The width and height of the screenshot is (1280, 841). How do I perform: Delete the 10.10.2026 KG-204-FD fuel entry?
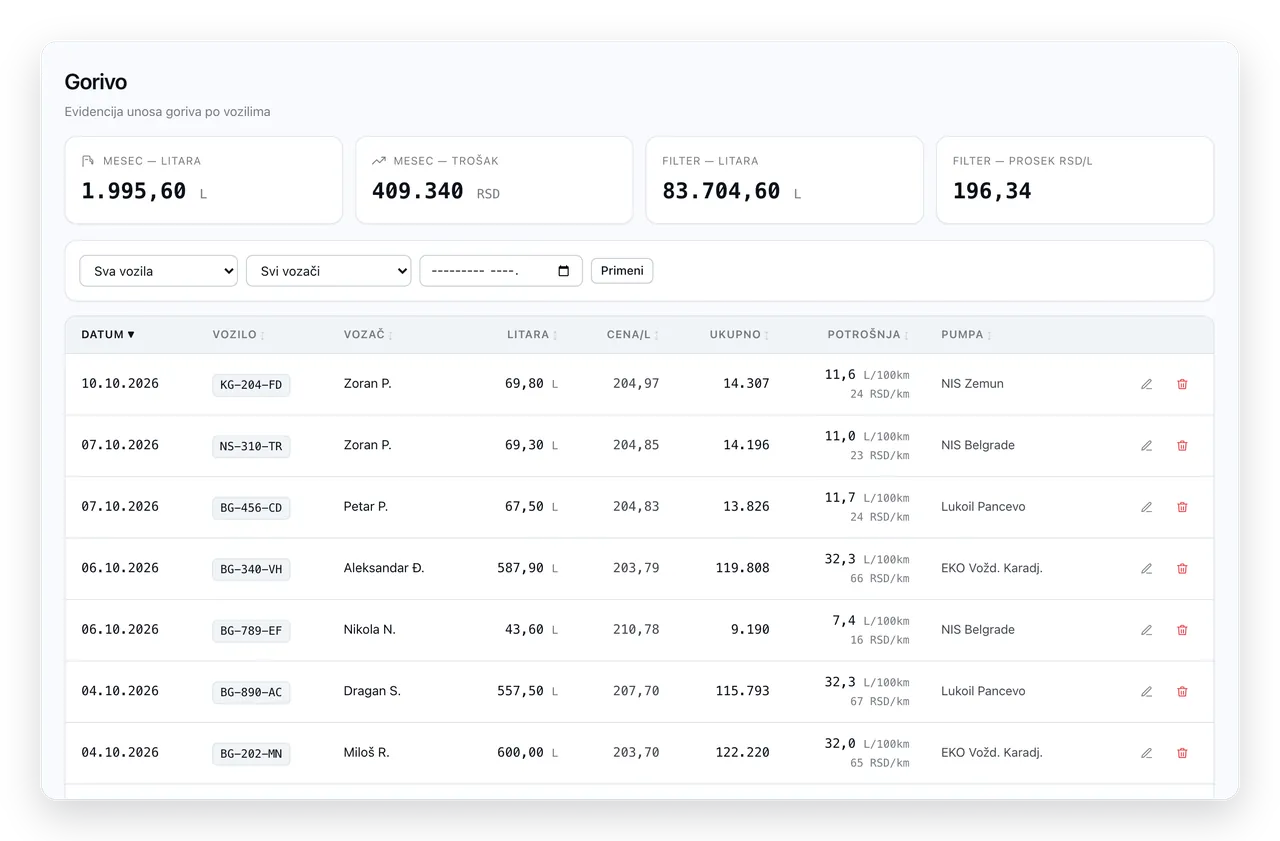pyautogui.click(x=1182, y=384)
